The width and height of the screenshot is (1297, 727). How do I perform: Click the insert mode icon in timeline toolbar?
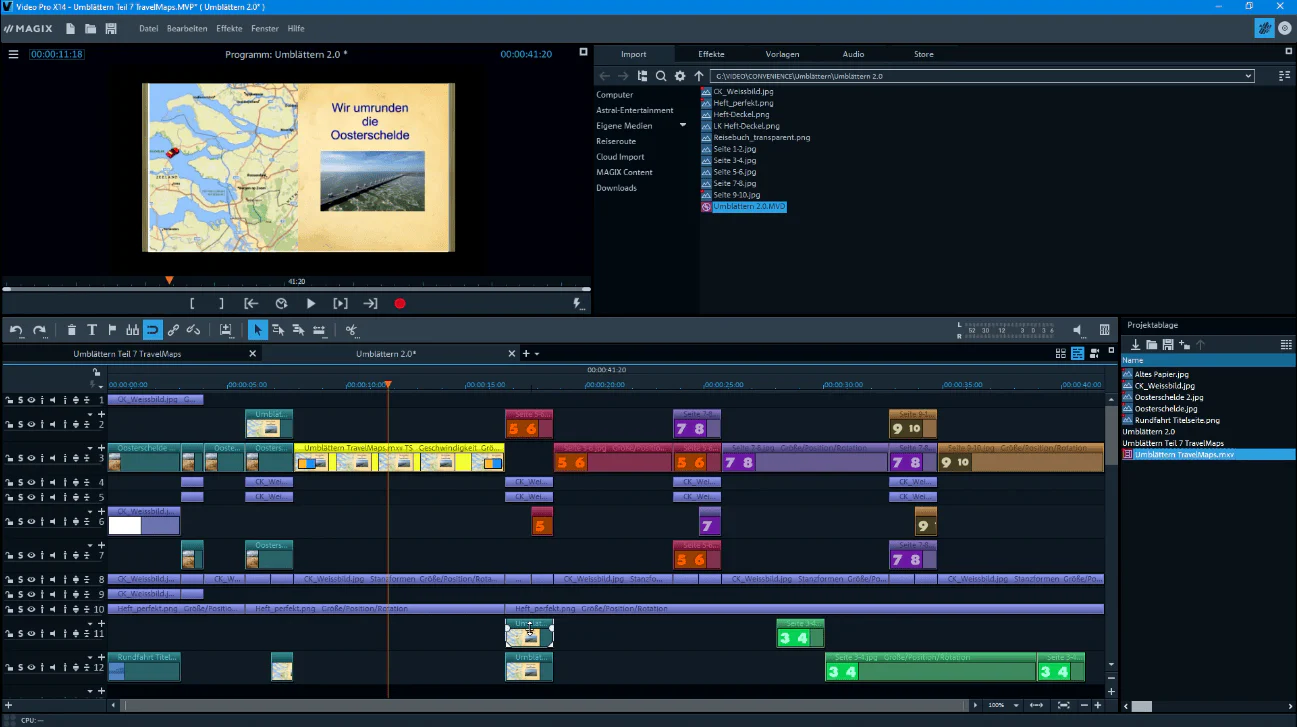coord(226,330)
